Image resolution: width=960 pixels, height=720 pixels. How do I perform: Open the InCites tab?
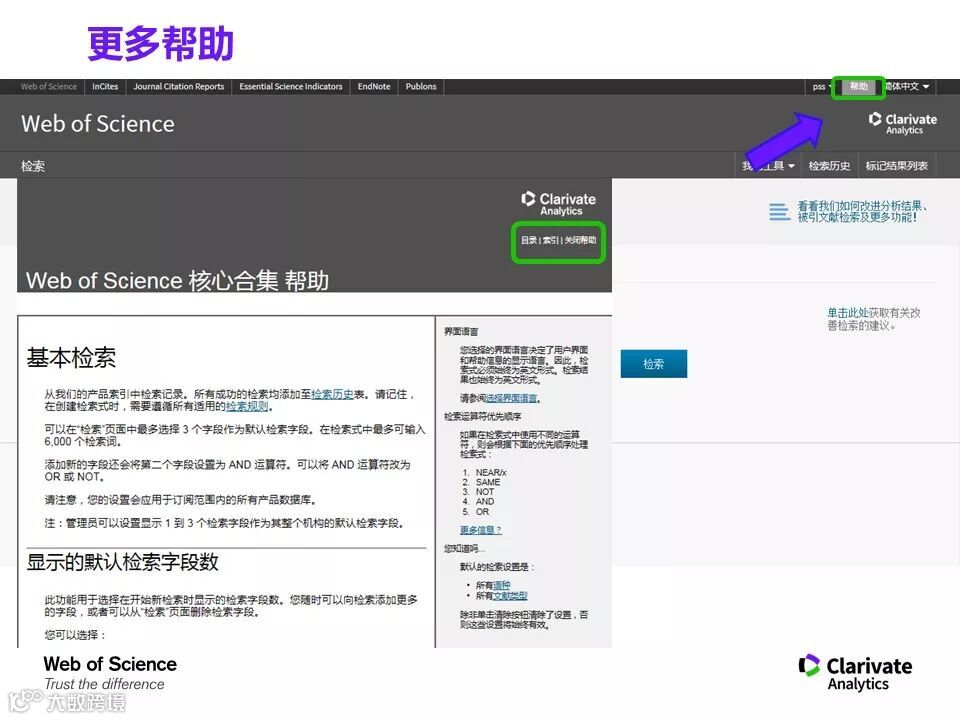coord(105,87)
